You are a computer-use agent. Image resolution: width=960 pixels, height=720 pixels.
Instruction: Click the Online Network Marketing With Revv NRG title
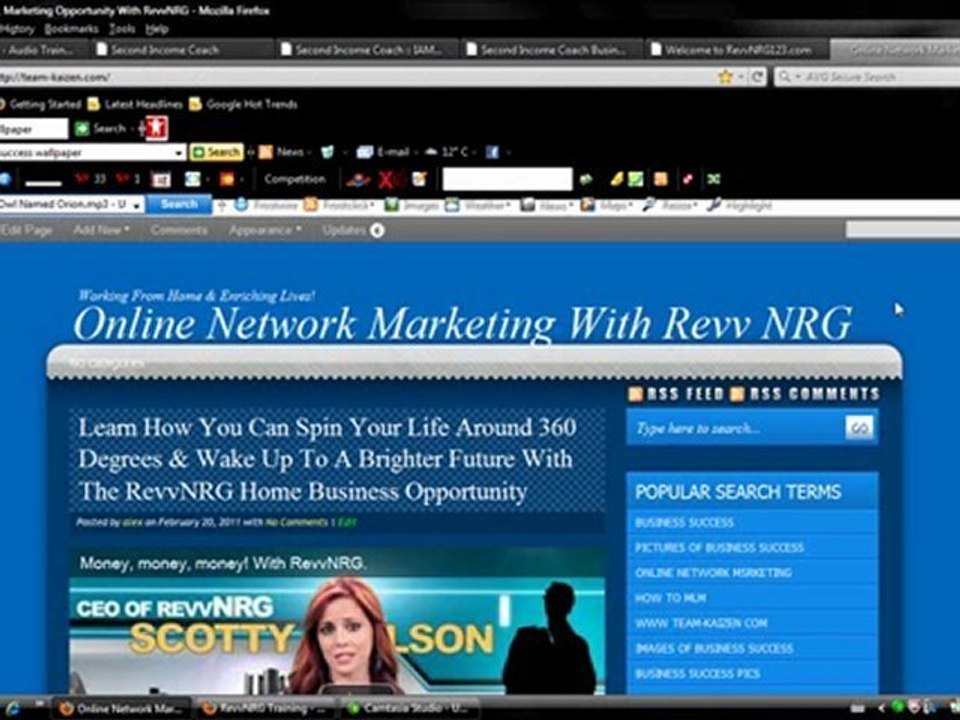pos(462,323)
